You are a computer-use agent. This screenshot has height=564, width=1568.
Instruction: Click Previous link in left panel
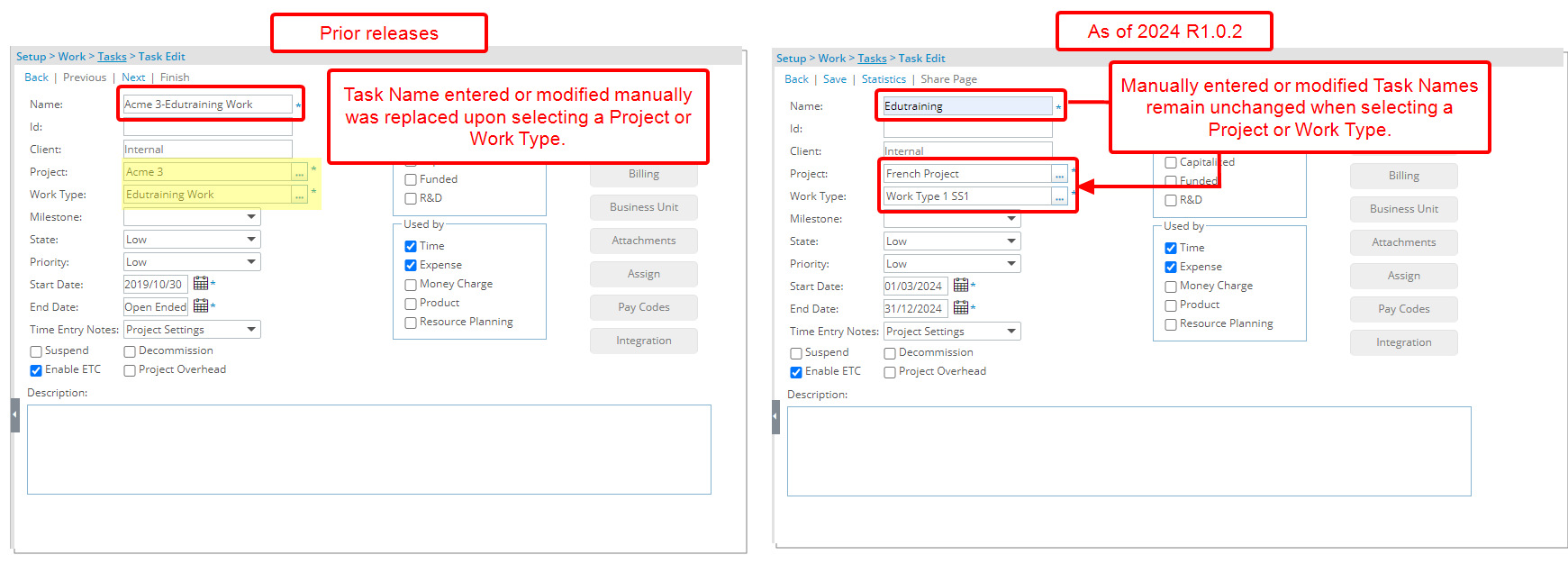[85, 77]
